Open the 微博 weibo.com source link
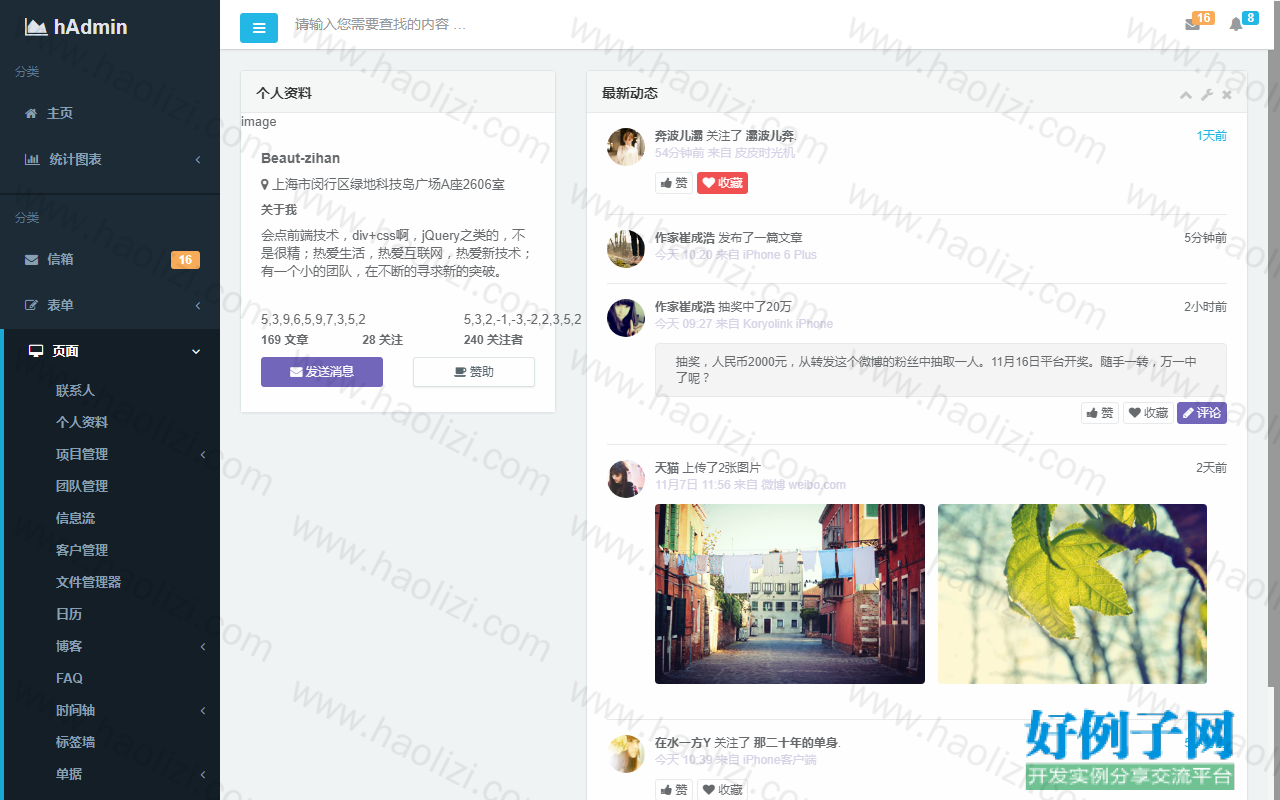1280x800 pixels. point(804,485)
